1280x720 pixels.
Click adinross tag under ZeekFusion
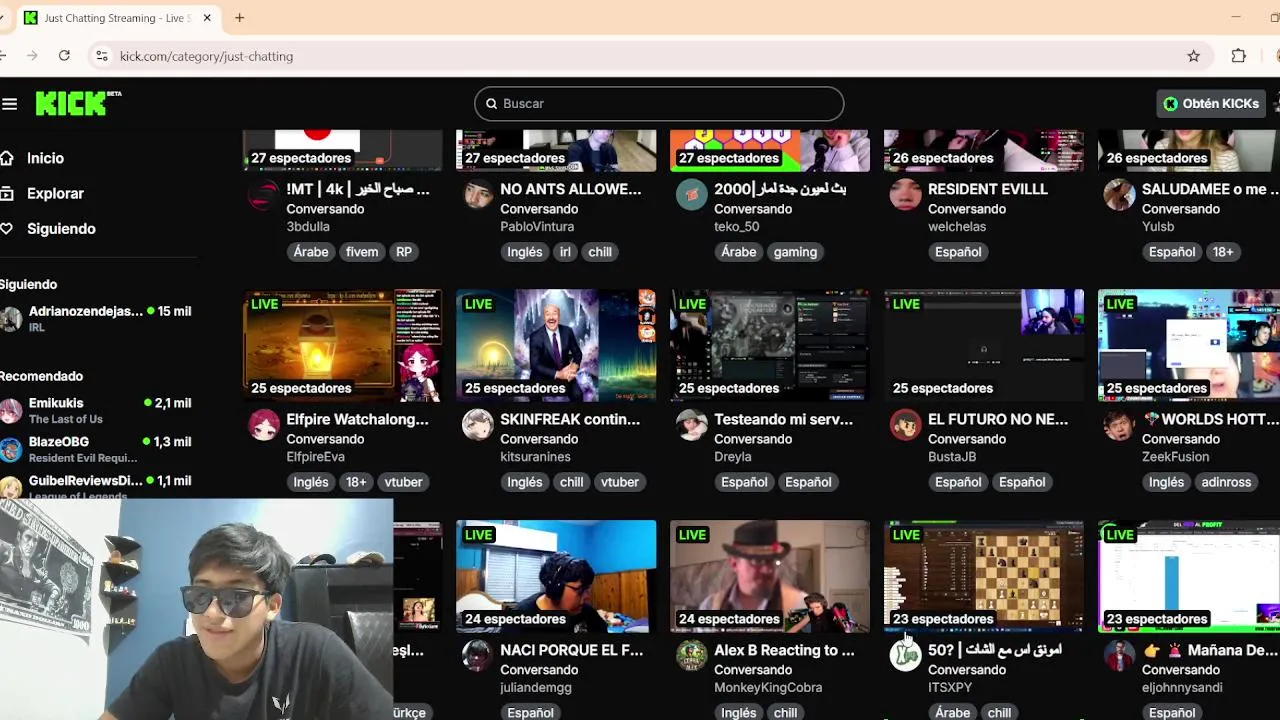(x=1226, y=482)
